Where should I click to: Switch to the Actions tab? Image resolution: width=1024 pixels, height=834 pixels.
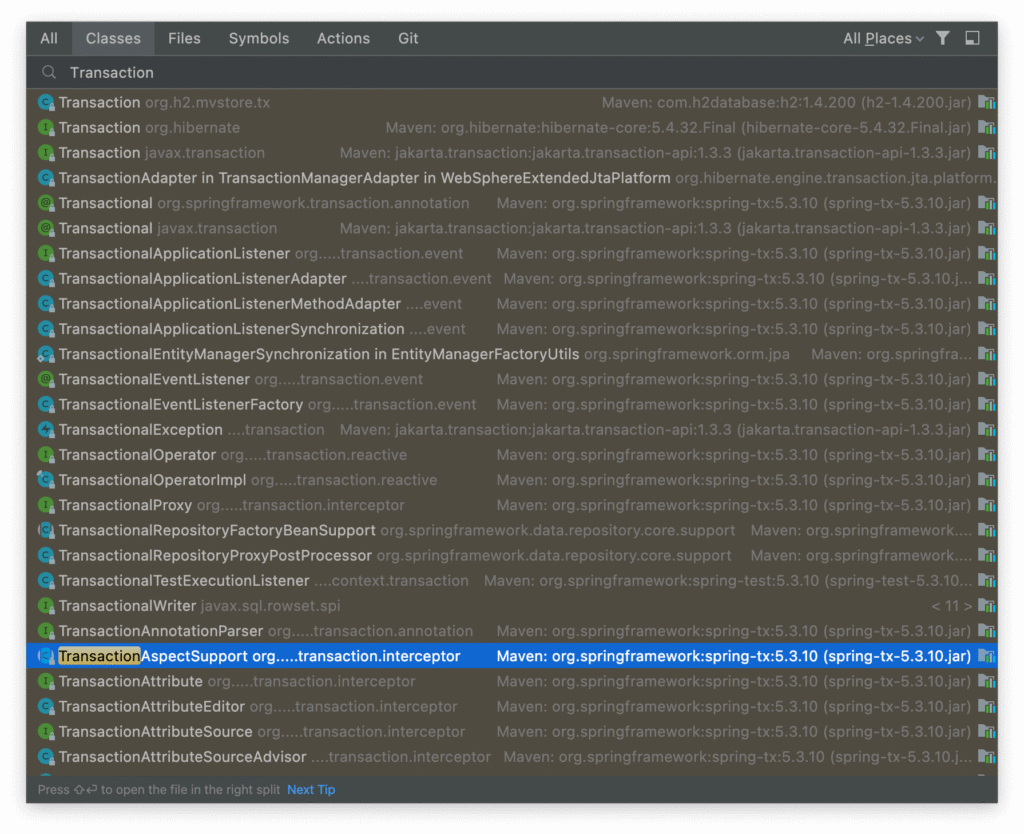[x=343, y=38]
